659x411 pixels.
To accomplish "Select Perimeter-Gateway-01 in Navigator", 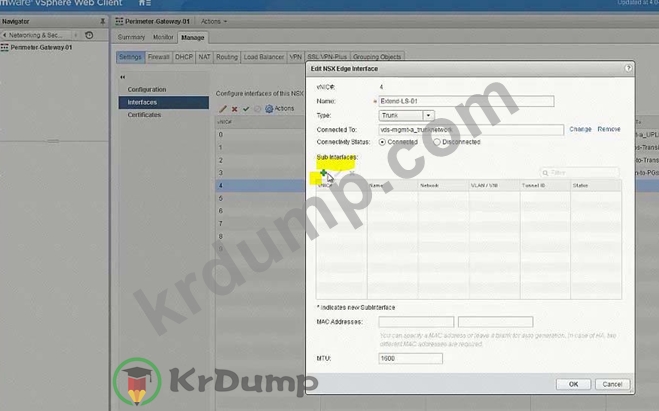I will click(41, 47).
